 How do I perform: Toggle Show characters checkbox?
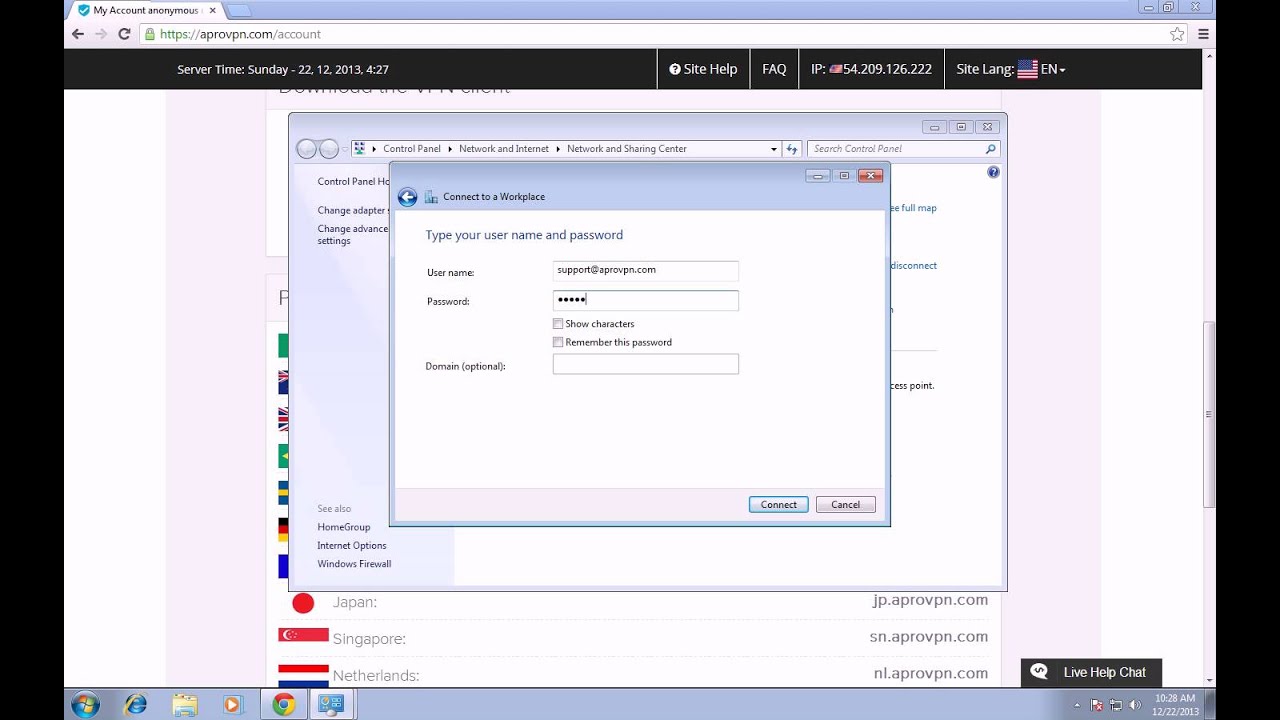pos(558,324)
